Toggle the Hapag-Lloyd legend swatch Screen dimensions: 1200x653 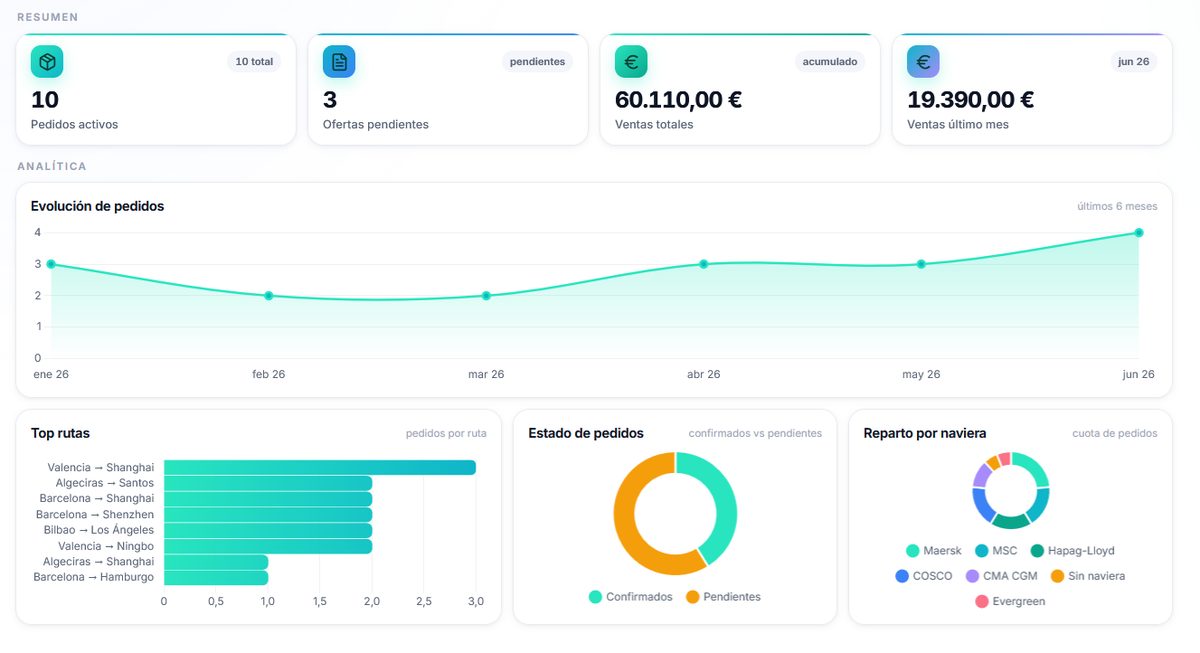[1038, 551]
